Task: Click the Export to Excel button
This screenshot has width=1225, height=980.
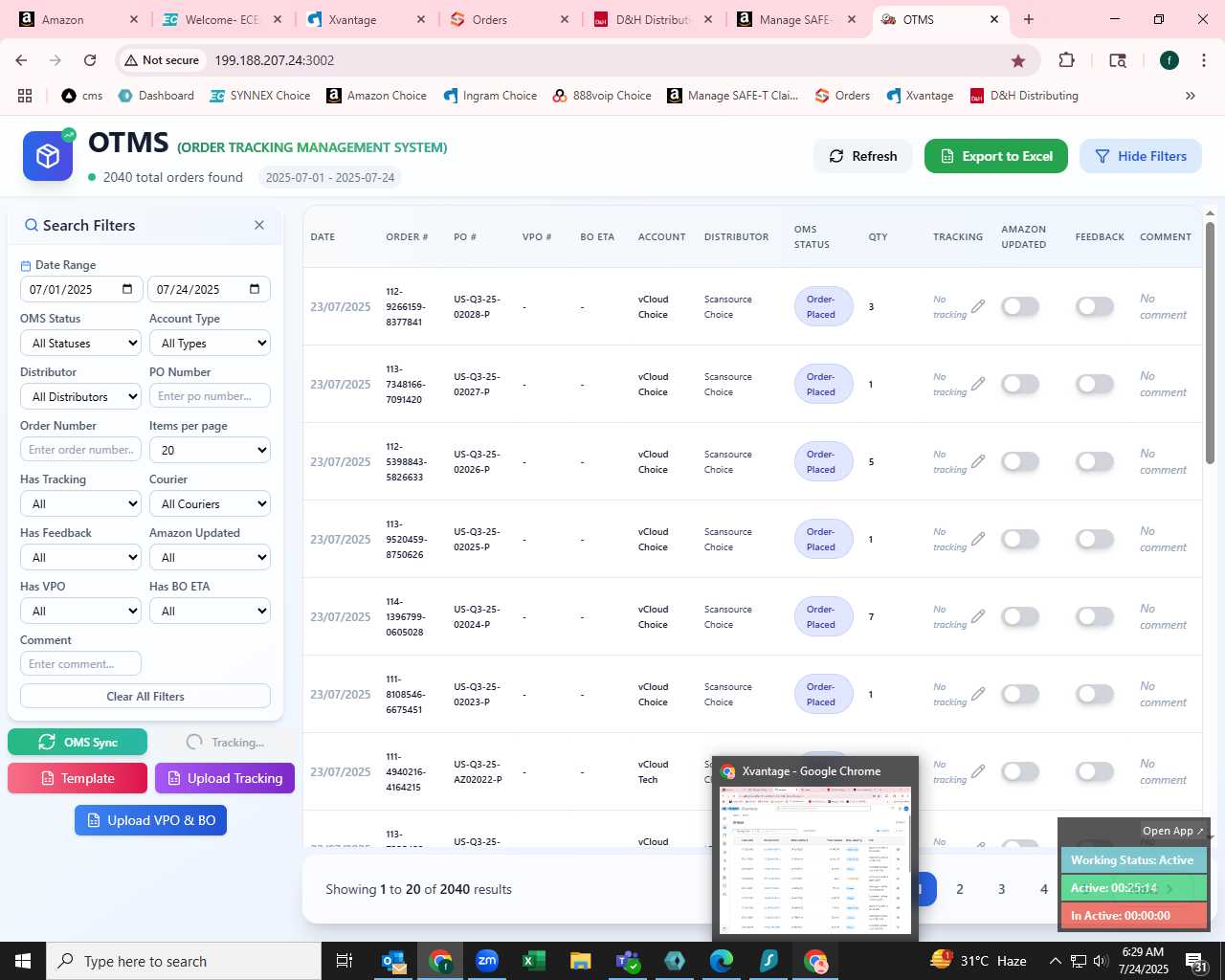Action: click(996, 156)
